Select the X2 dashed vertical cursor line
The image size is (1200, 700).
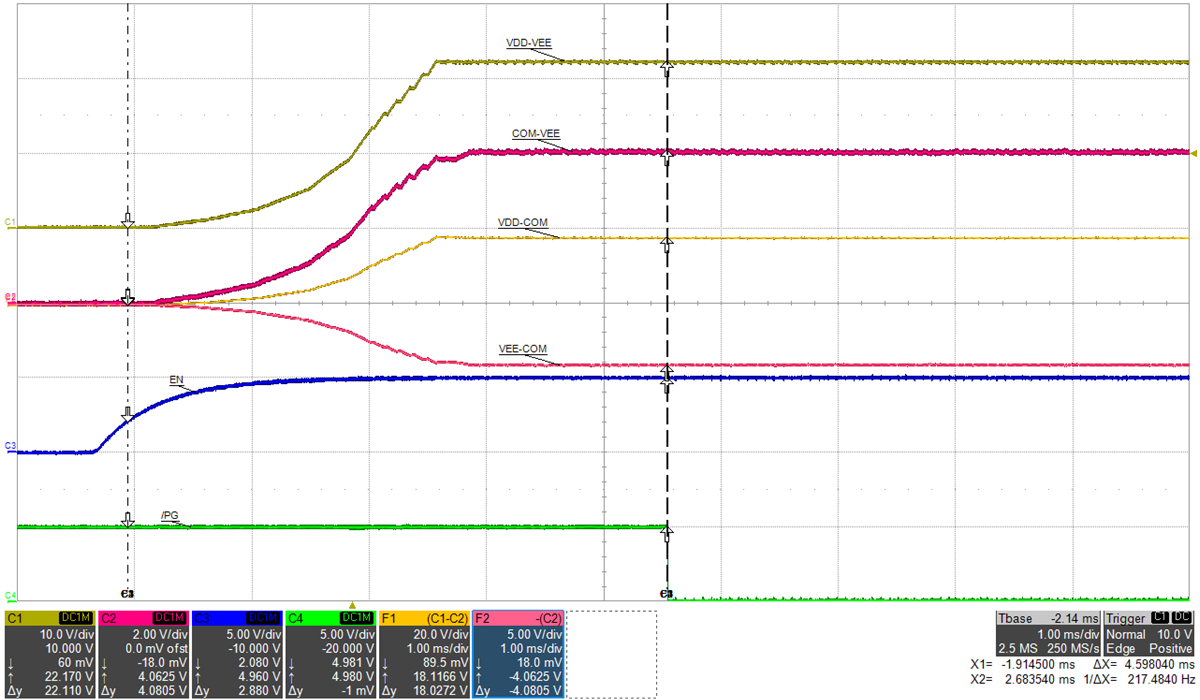tap(666, 300)
